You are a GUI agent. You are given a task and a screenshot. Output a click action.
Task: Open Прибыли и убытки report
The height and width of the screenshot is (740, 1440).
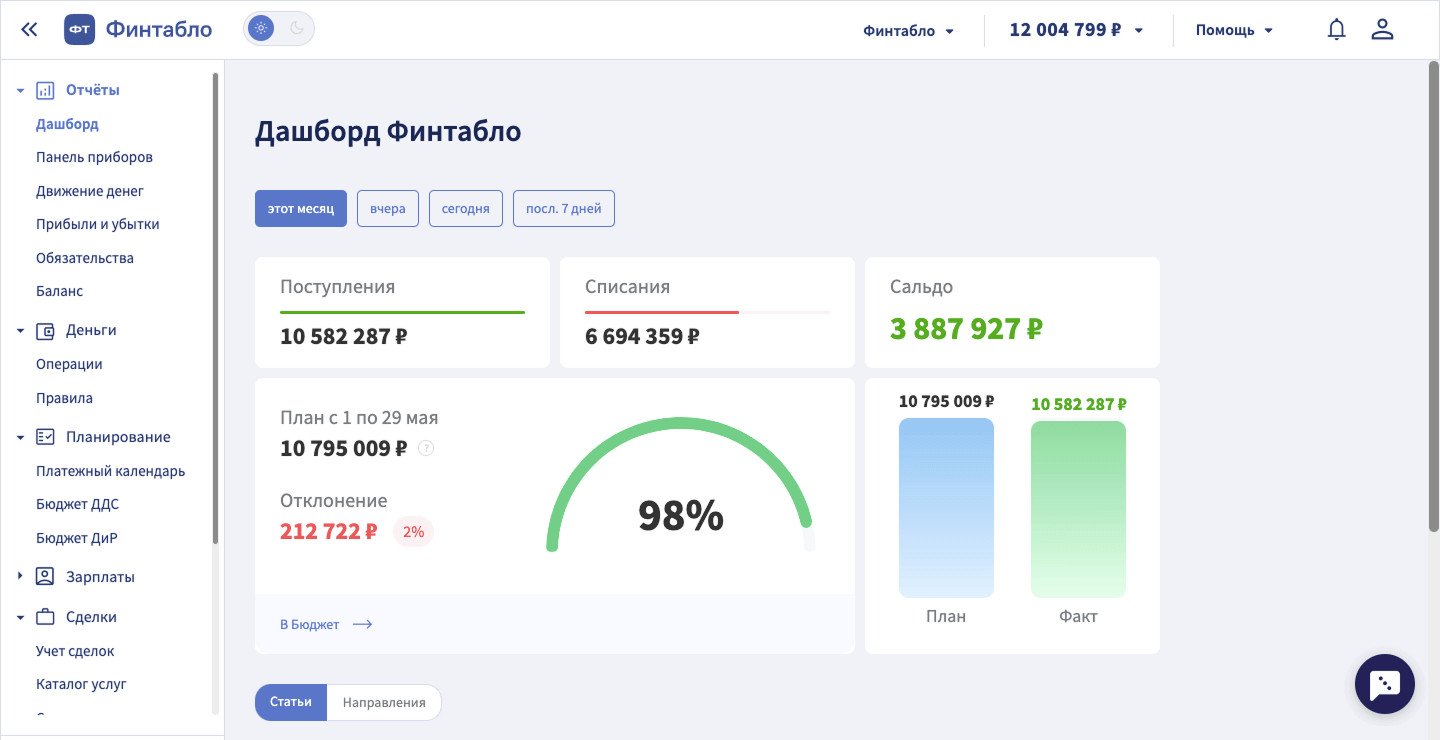pos(98,224)
